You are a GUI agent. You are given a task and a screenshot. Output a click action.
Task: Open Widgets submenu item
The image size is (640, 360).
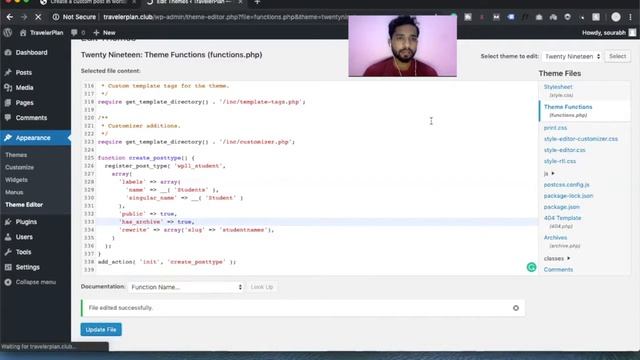[16, 180]
